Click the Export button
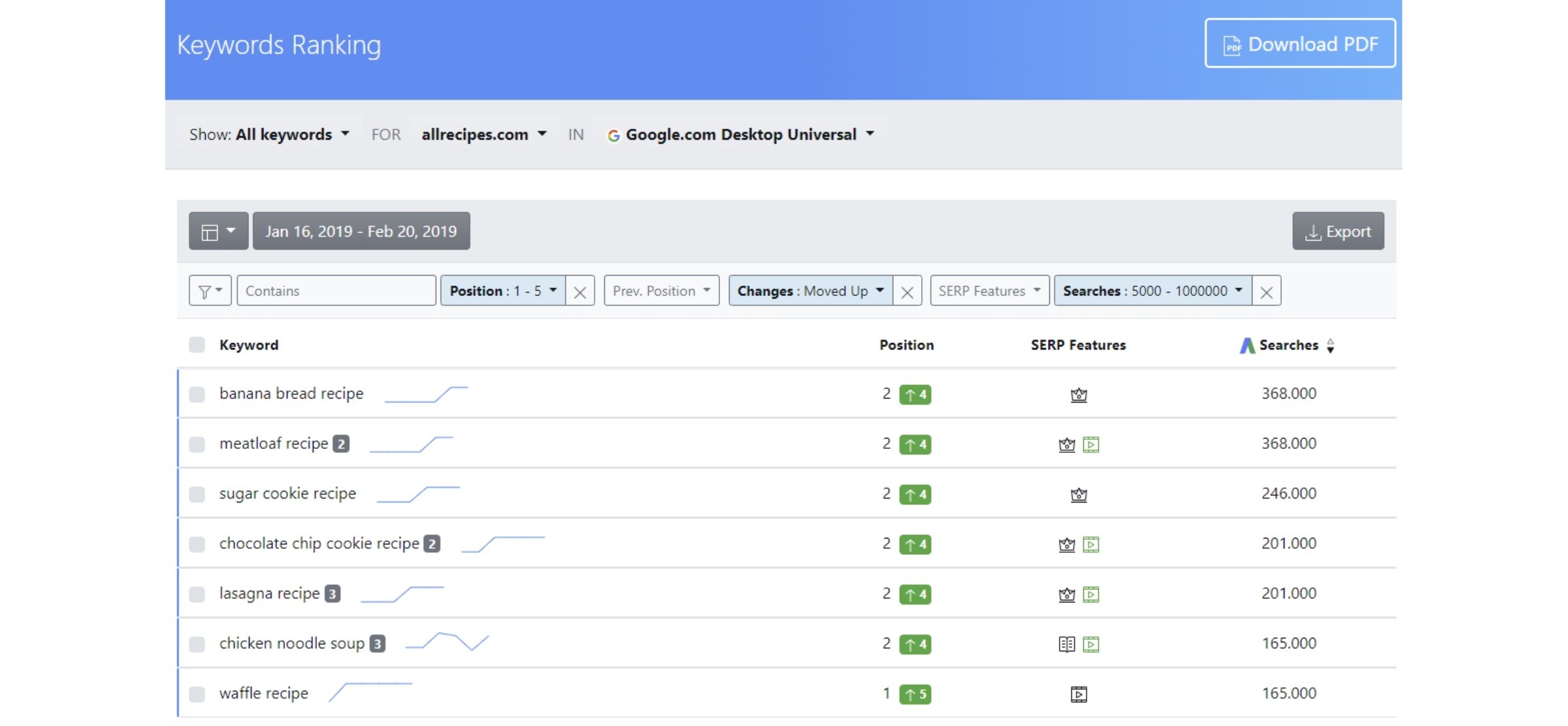 click(1338, 231)
